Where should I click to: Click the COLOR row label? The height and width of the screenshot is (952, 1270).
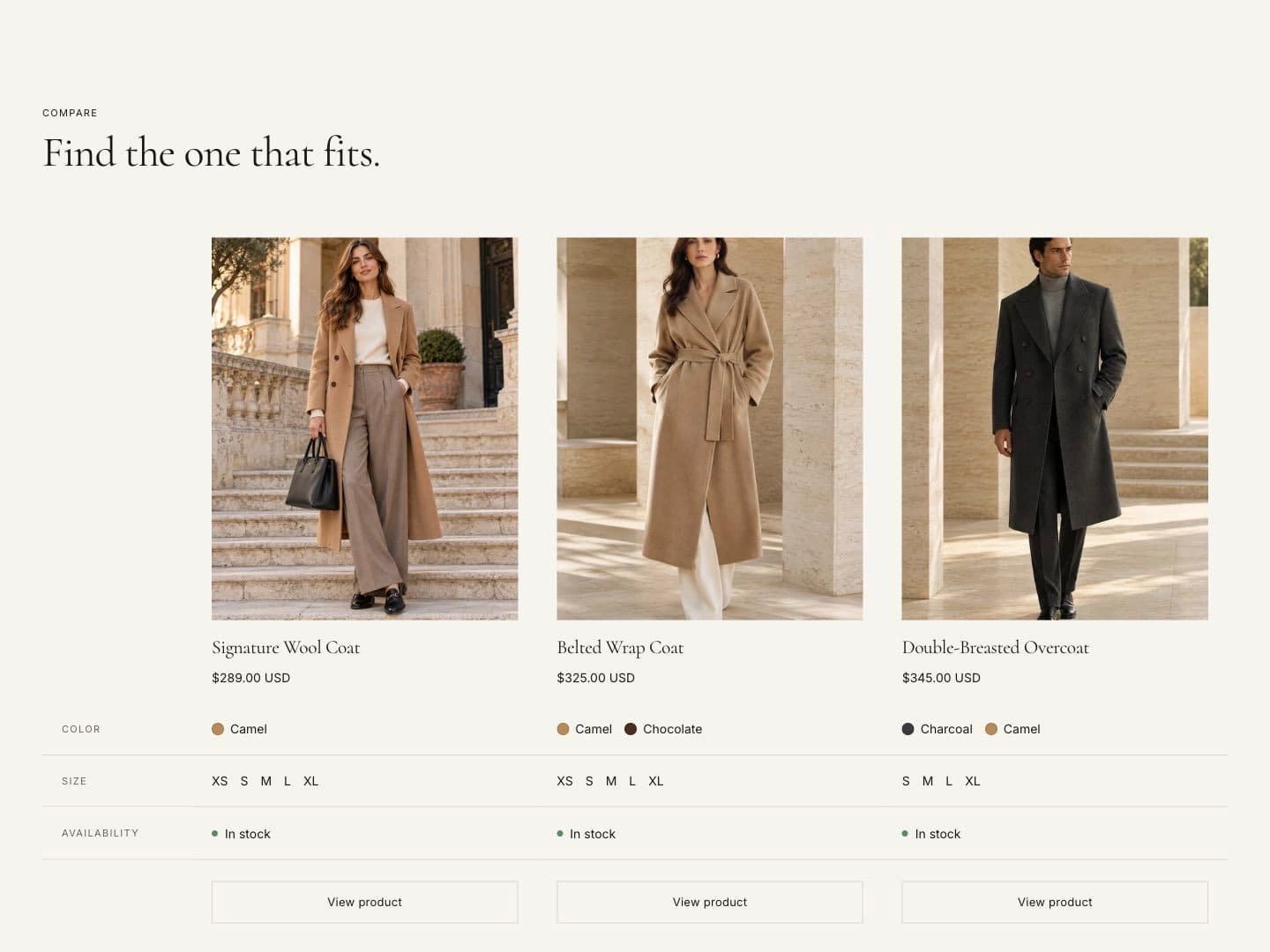click(x=81, y=729)
